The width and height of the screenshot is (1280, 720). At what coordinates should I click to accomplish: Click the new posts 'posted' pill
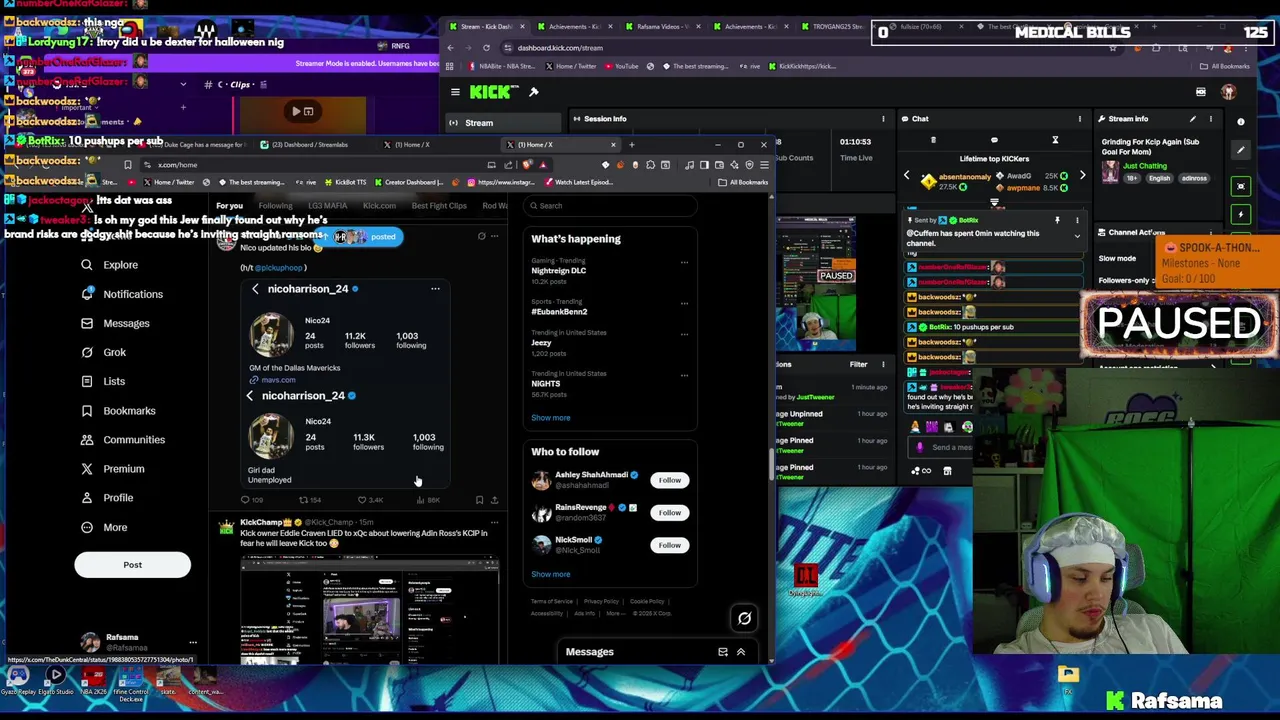pos(360,237)
